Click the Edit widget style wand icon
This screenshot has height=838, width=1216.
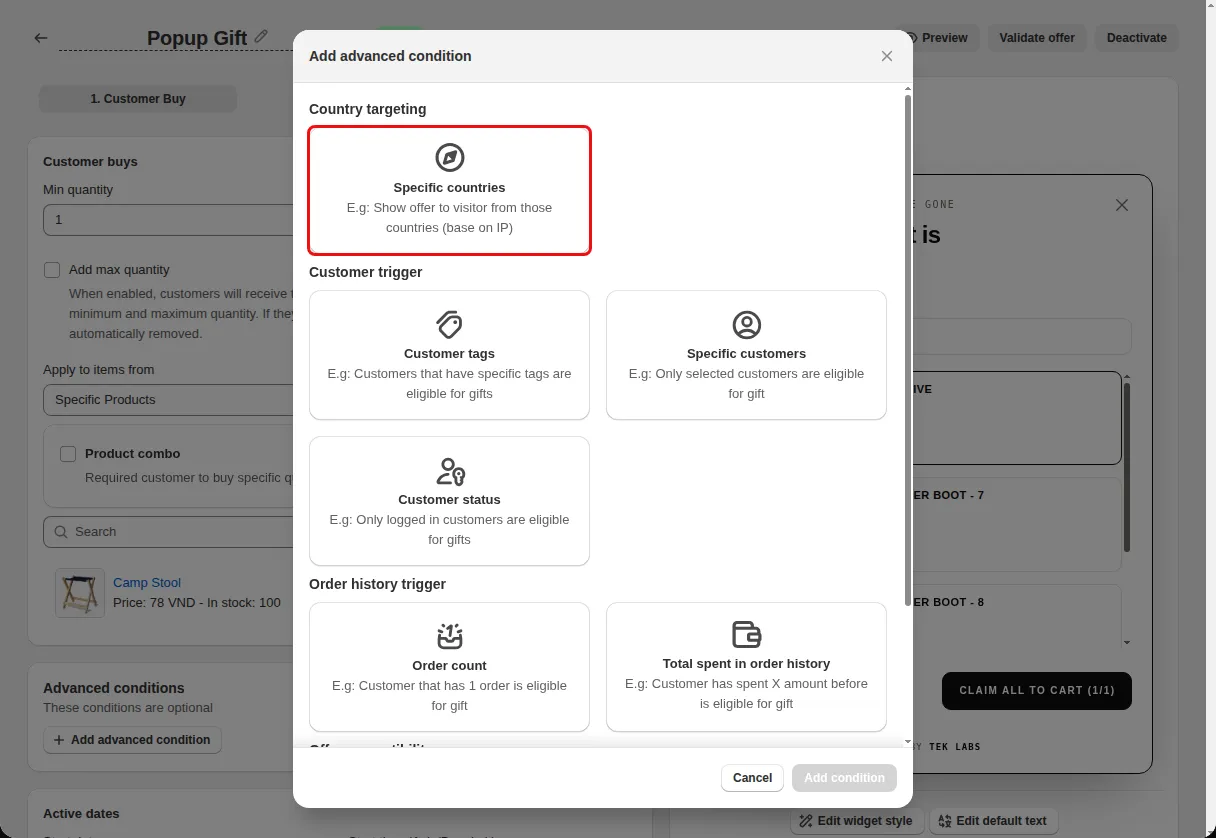click(x=806, y=821)
